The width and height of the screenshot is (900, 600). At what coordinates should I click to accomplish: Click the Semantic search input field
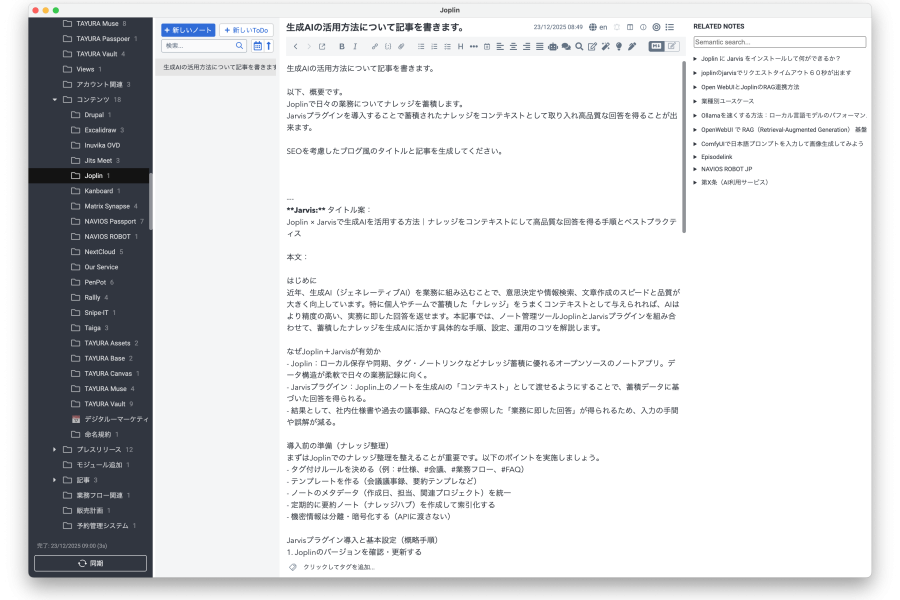point(779,42)
